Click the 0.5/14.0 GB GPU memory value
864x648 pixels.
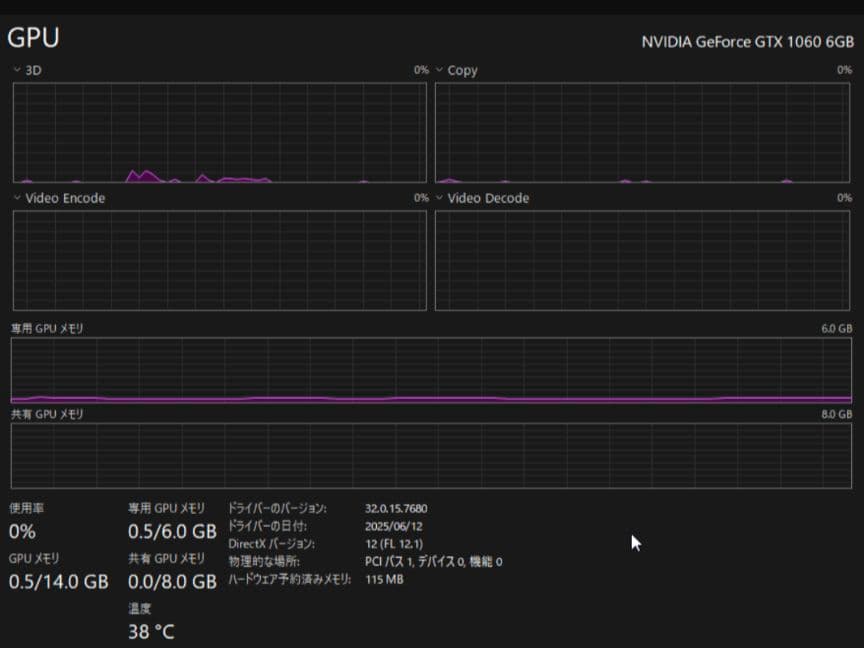click(58, 581)
